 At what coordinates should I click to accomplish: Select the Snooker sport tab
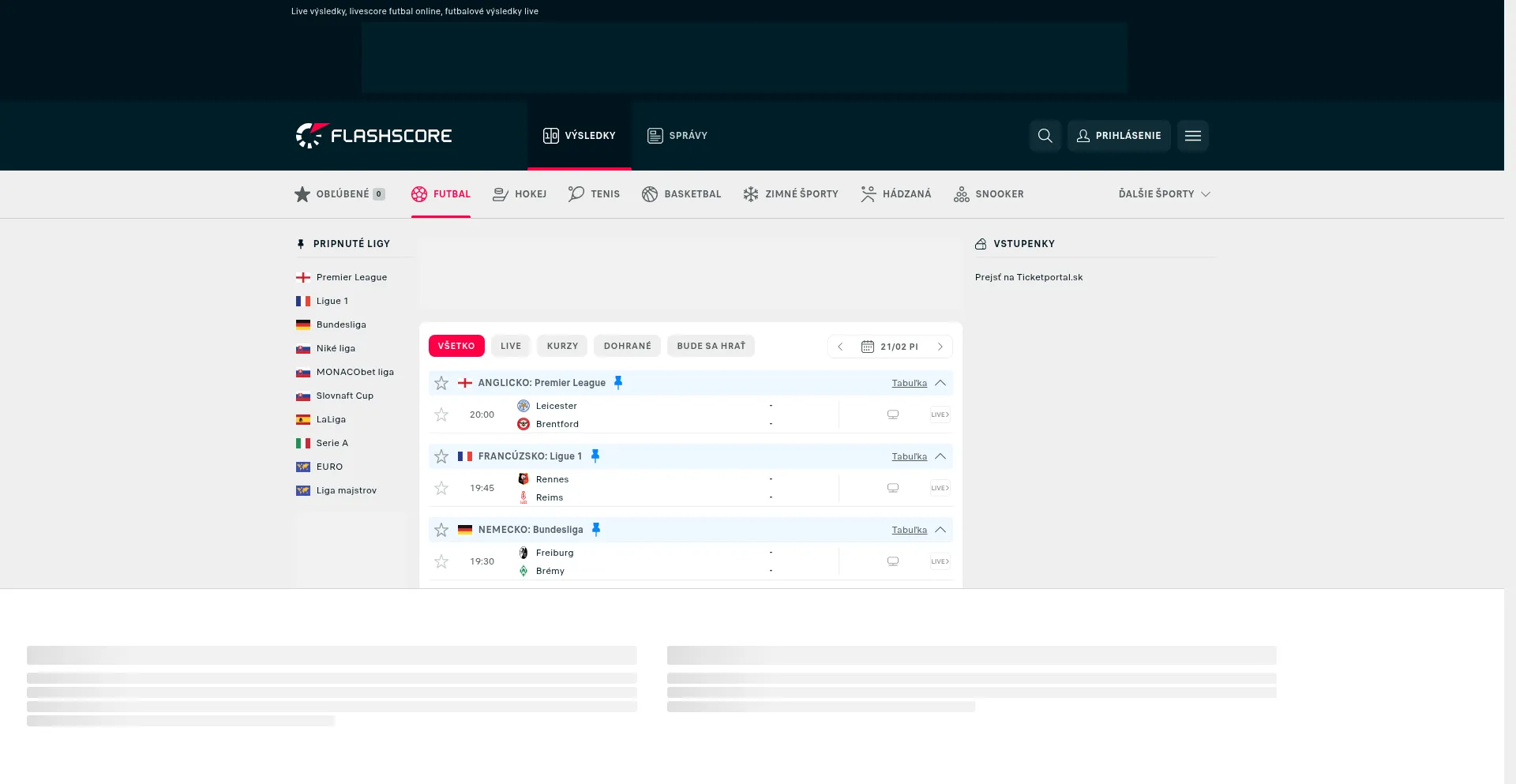(x=989, y=194)
